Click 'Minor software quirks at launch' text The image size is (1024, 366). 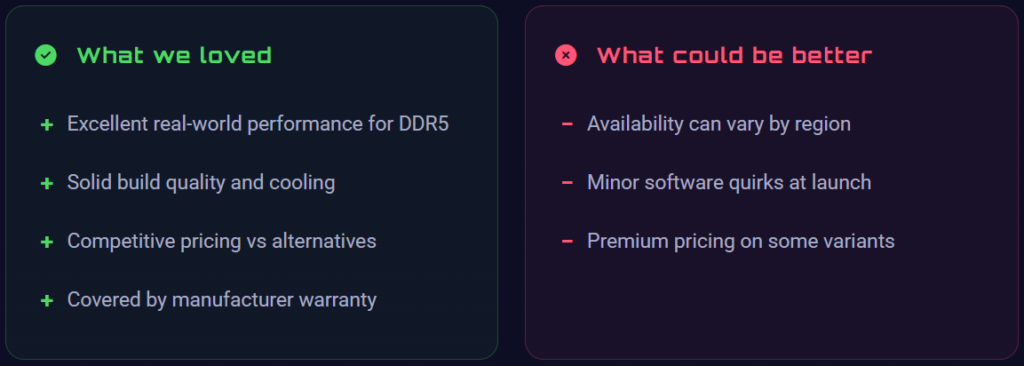(729, 182)
